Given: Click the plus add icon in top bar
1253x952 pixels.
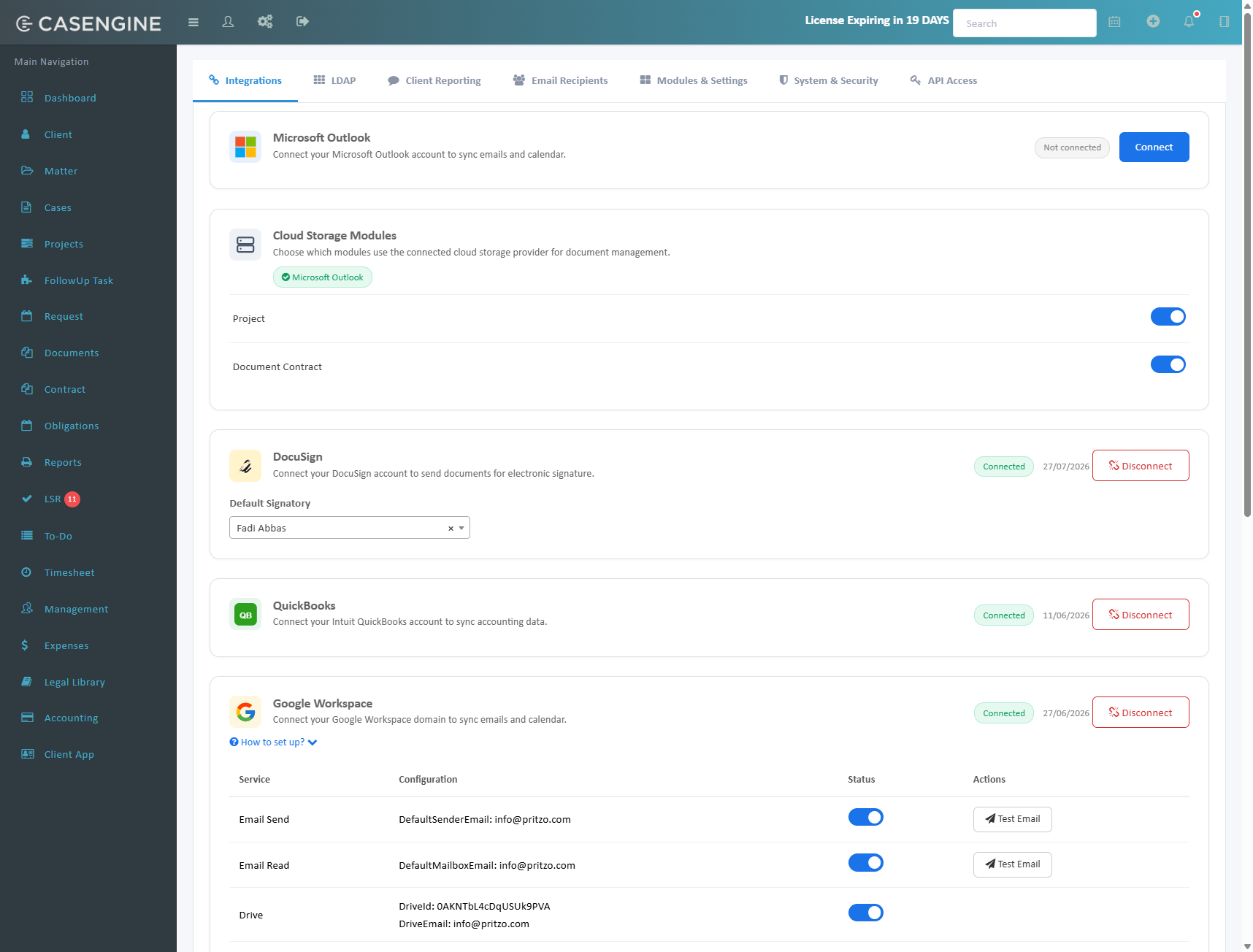Looking at the screenshot, I should [1153, 21].
